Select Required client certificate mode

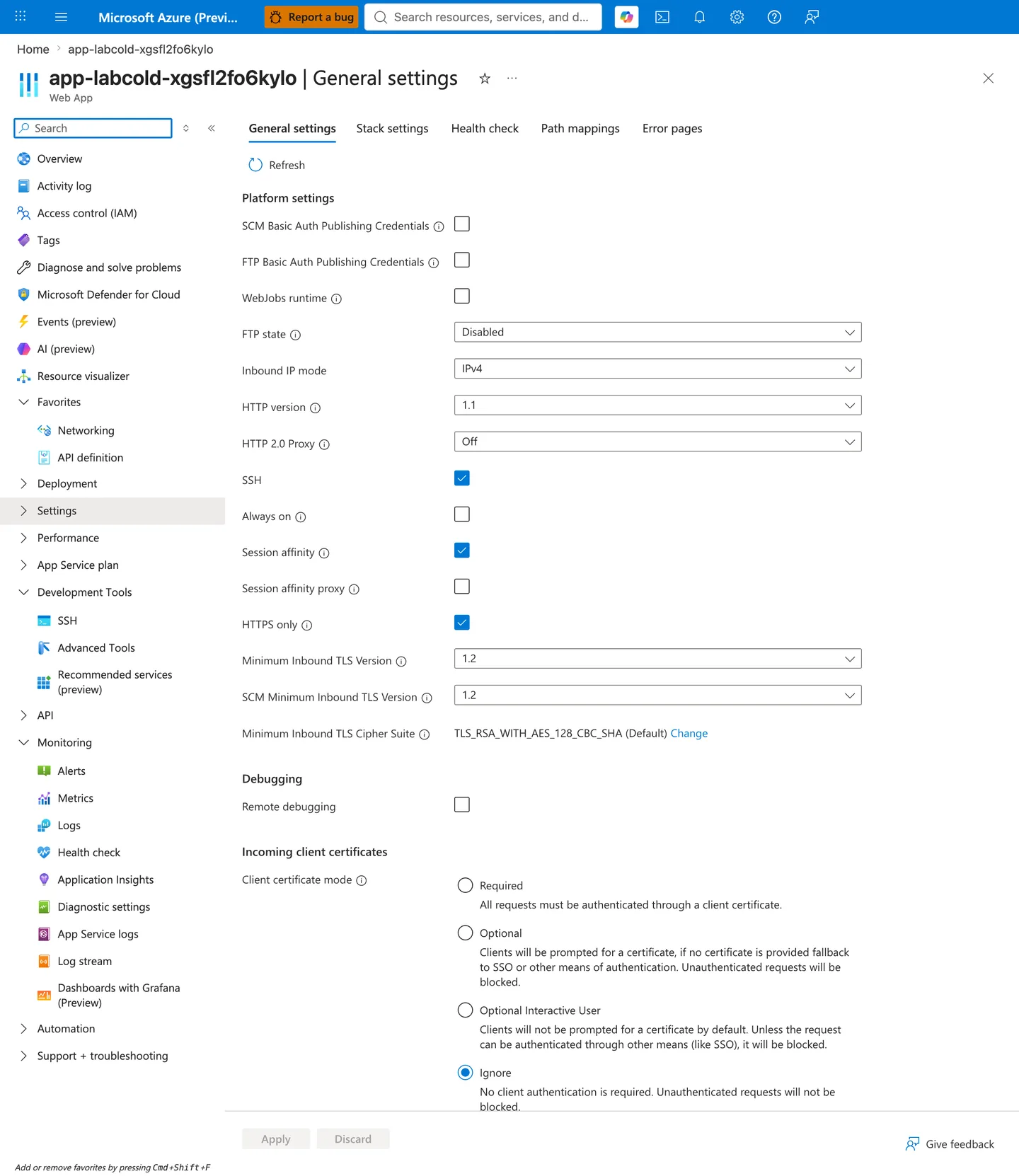click(465, 885)
